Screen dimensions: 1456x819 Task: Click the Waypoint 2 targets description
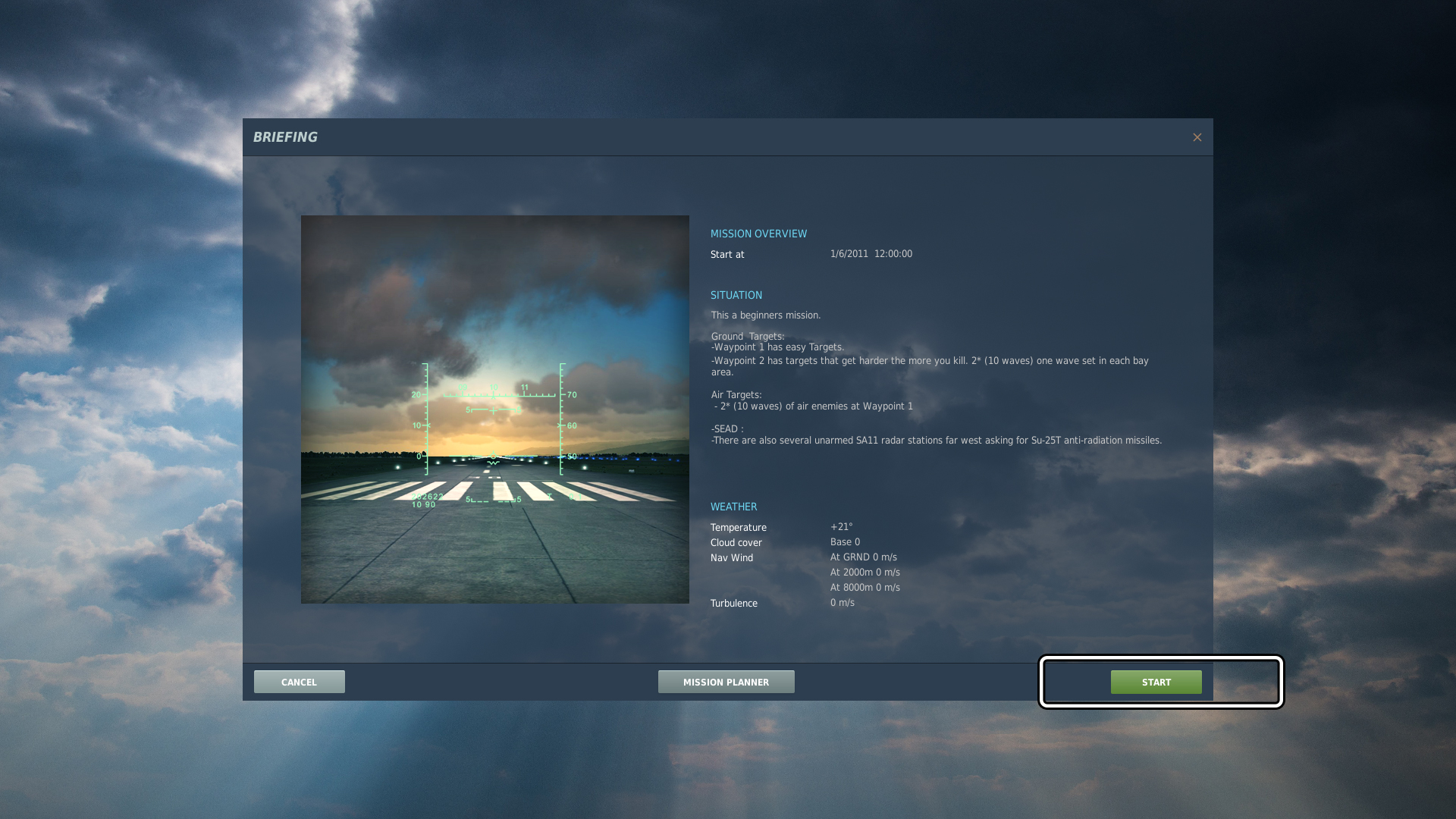[929, 361]
